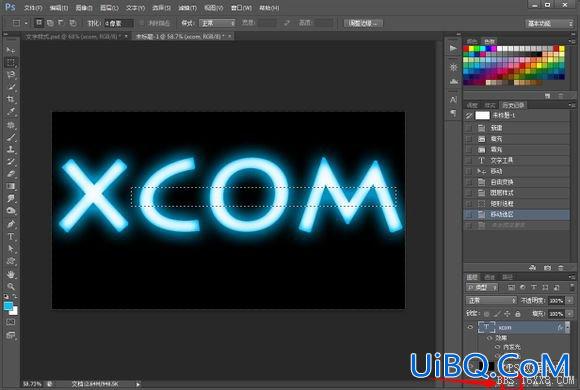Lock position with the move-cross lock icon
This screenshot has height=390, width=580.
507,314
